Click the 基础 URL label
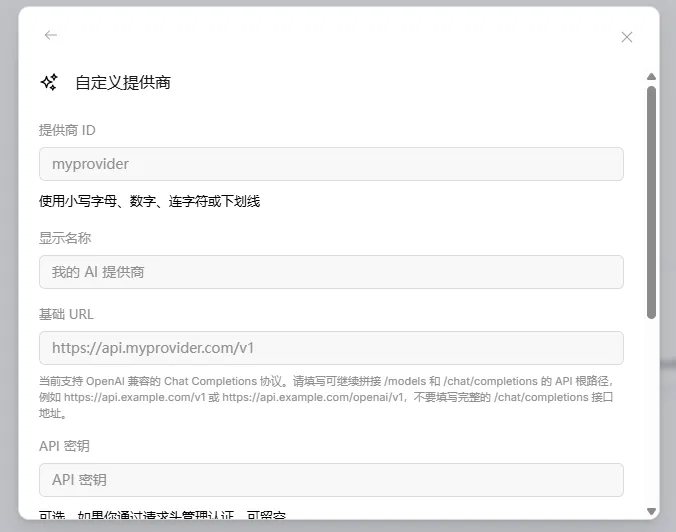 point(66,314)
